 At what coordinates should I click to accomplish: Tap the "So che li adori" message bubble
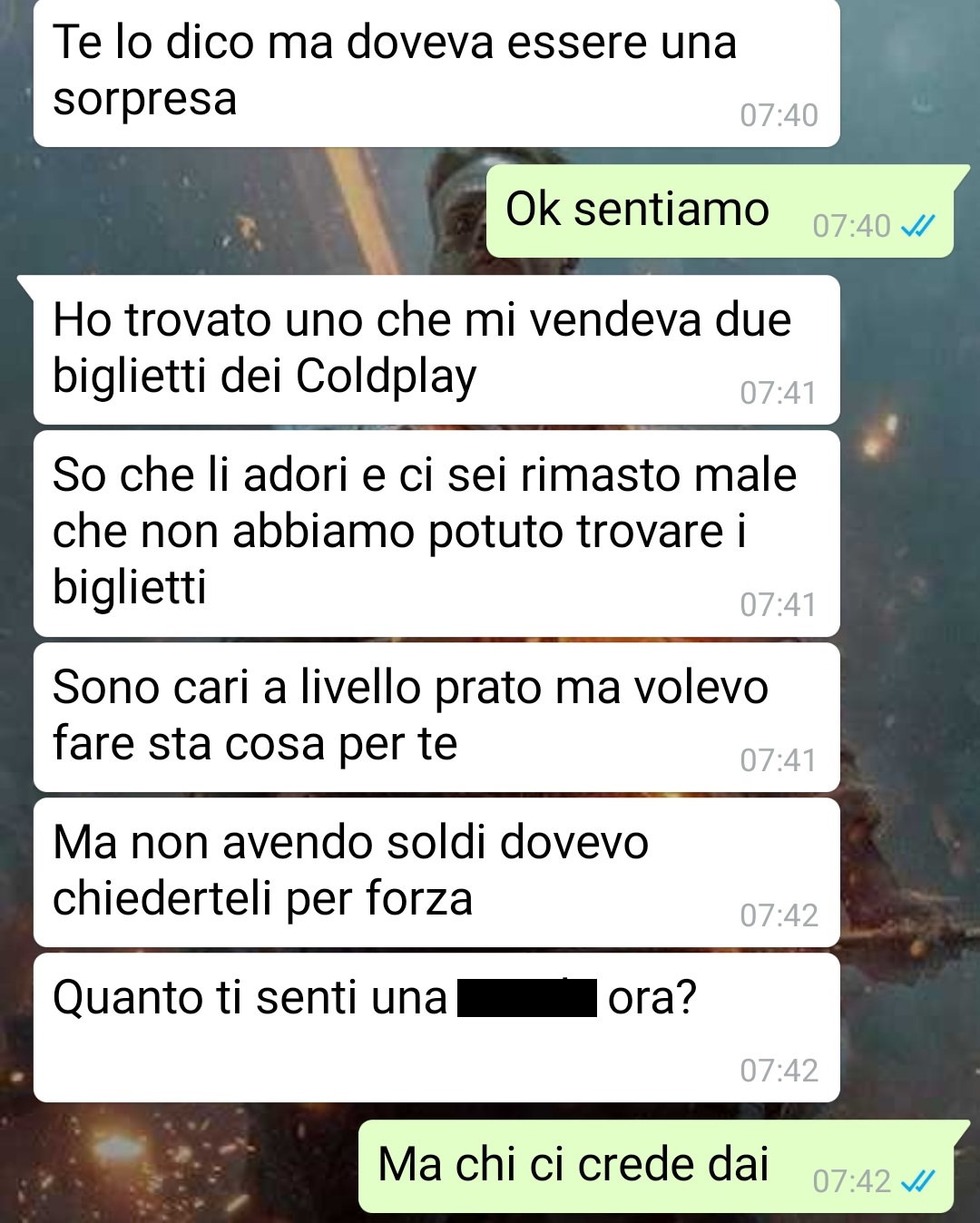(x=436, y=533)
